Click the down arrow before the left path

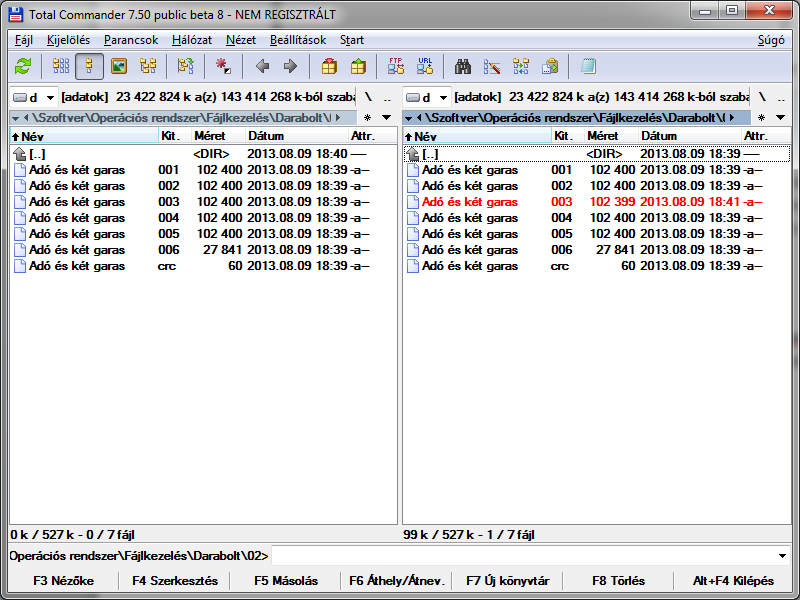(15, 118)
